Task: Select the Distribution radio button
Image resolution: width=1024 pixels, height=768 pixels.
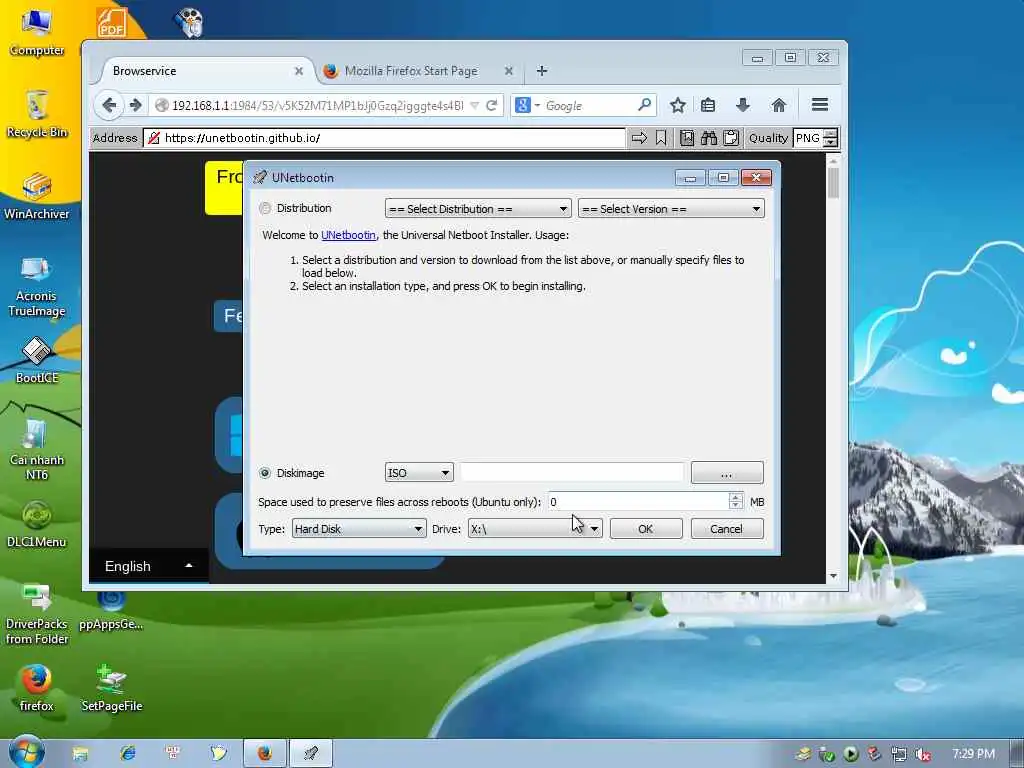Action: coord(264,208)
